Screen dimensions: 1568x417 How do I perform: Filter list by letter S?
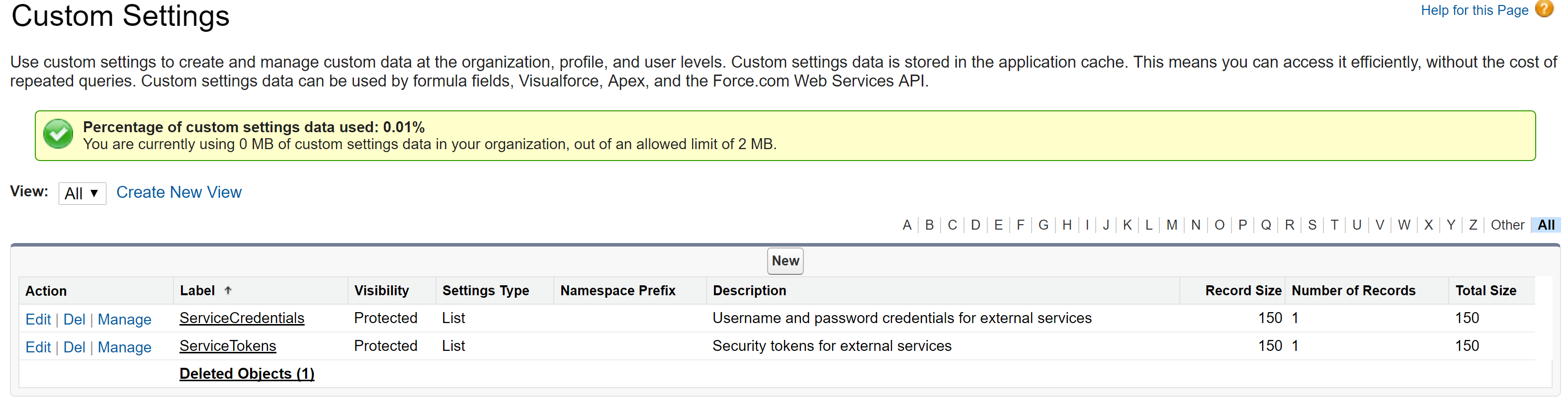tap(1312, 225)
